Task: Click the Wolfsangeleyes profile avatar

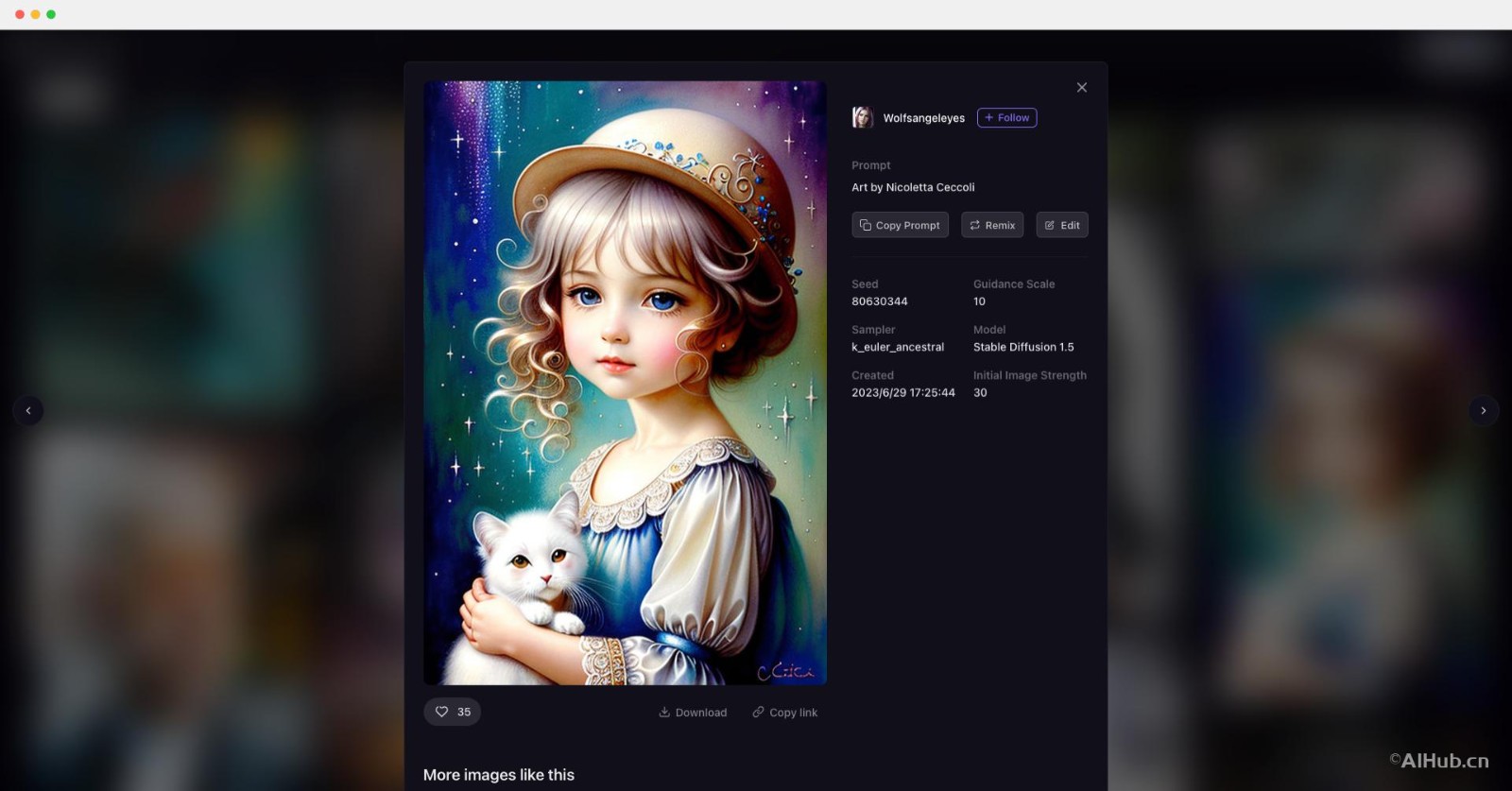Action: [x=862, y=117]
